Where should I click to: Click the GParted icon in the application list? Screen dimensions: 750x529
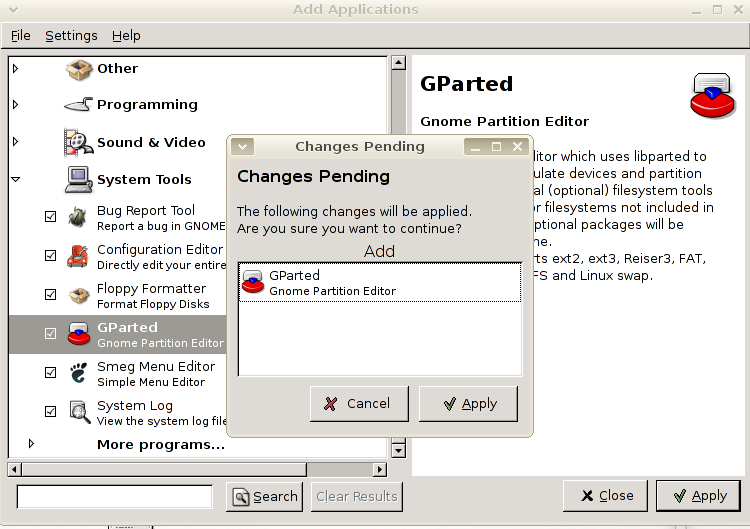click(x=79, y=334)
